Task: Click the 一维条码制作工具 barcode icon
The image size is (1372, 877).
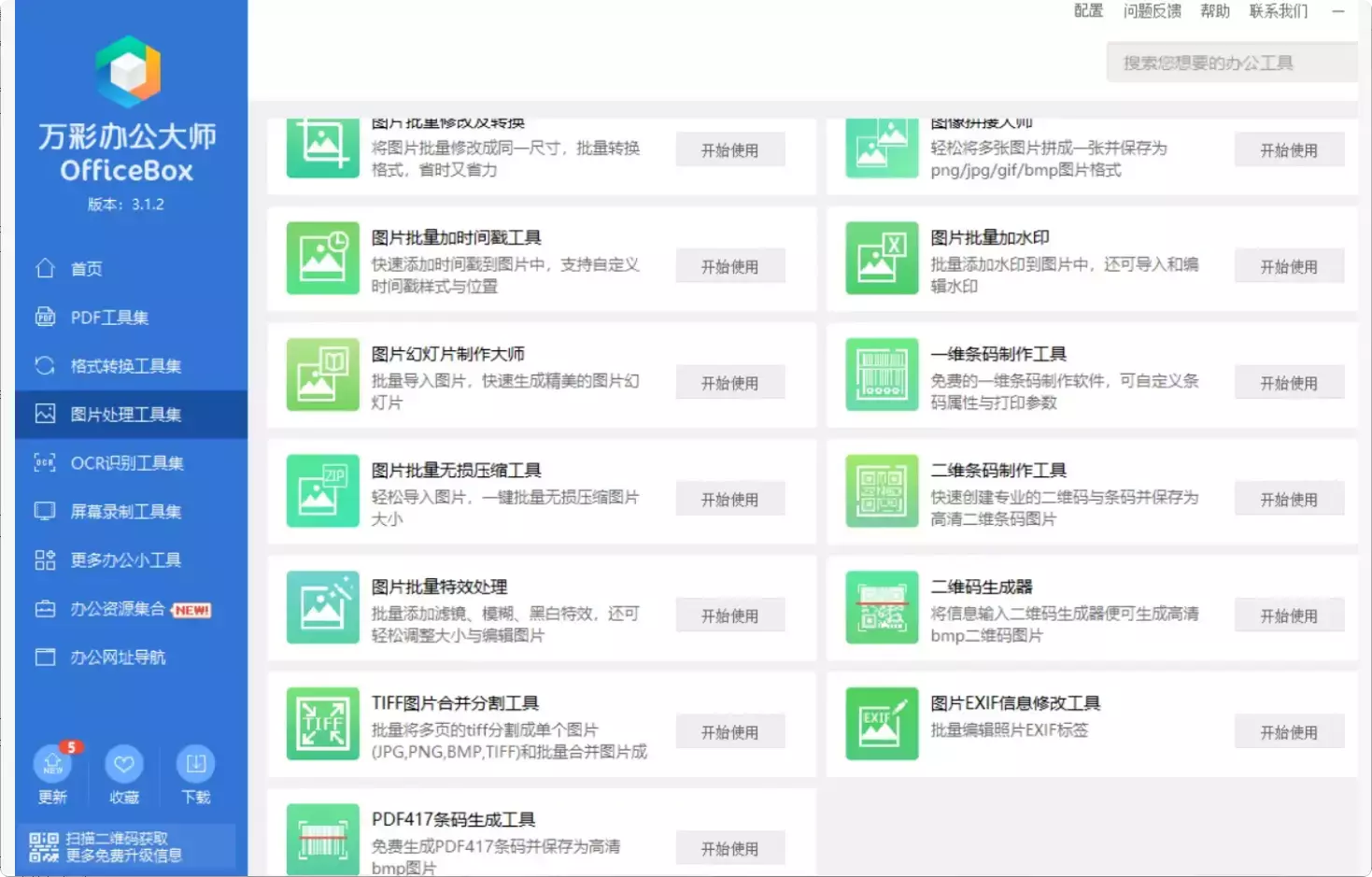Action: click(881, 375)
